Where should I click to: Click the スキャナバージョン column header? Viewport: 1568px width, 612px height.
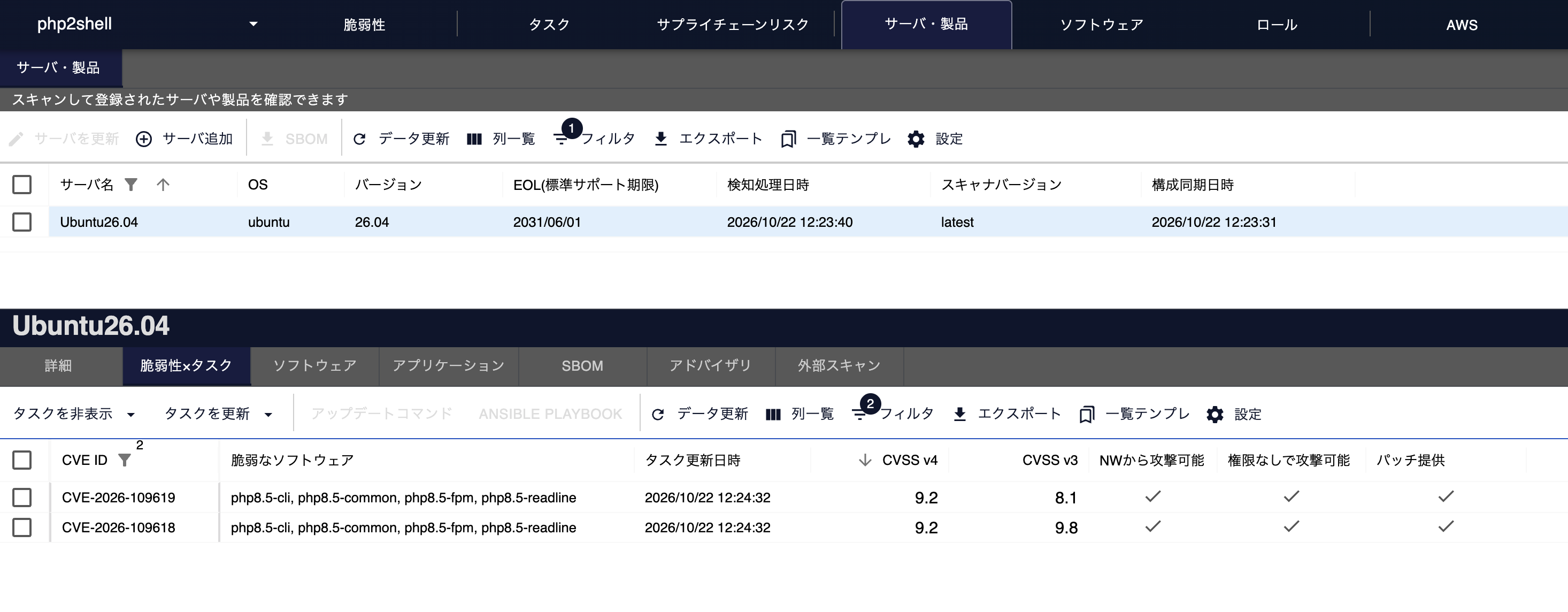pos(1001,185)
